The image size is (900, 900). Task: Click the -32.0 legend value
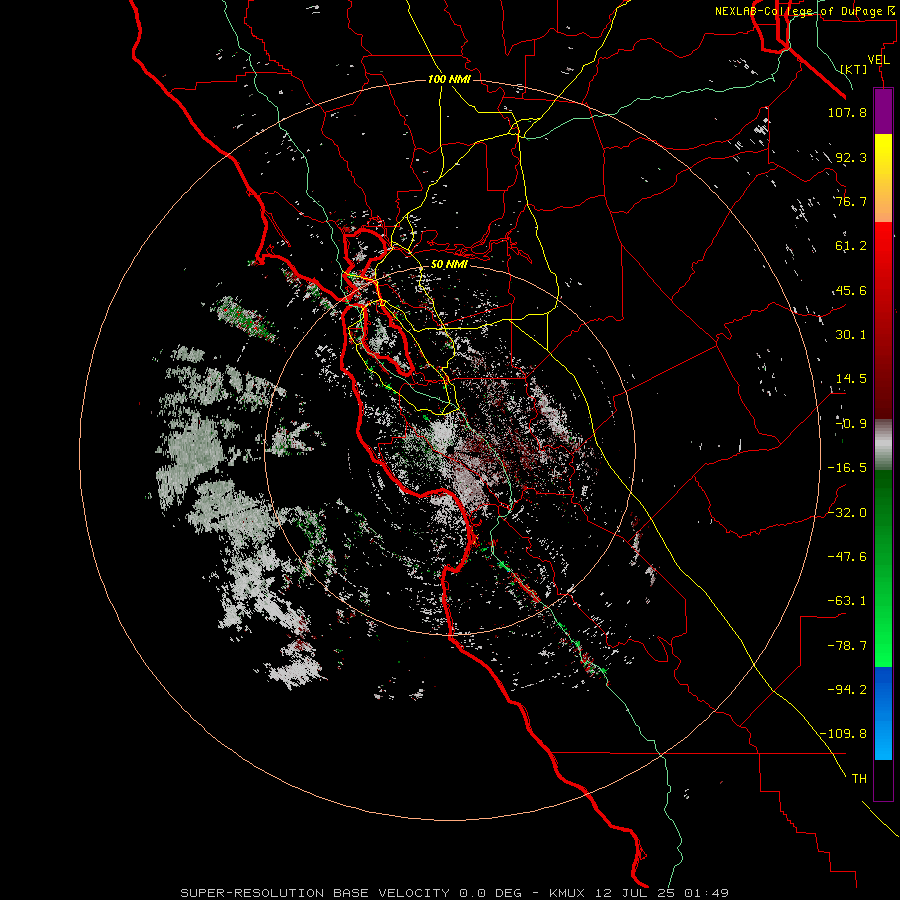(x=847, y=513)
